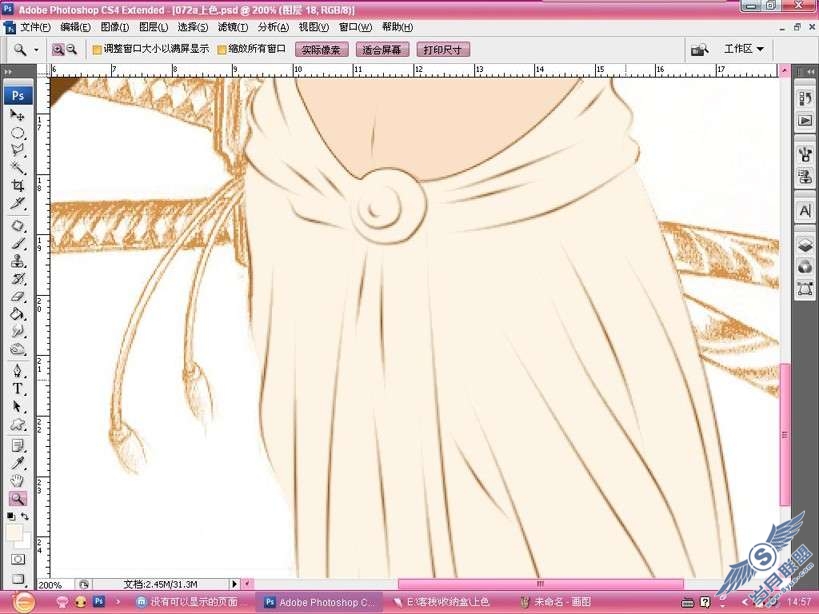Expand status bar info options arrow

click(x=234, y=584)
